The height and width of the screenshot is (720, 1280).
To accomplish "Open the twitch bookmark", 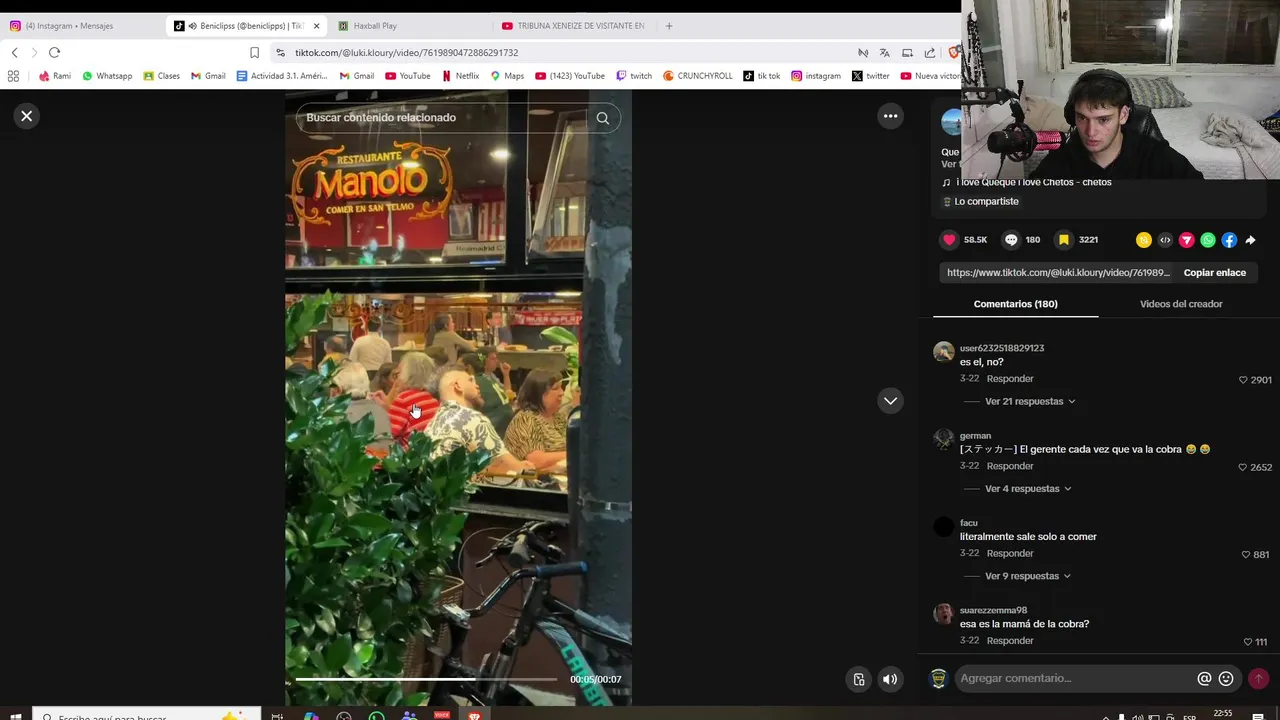I will pos(634,76).
